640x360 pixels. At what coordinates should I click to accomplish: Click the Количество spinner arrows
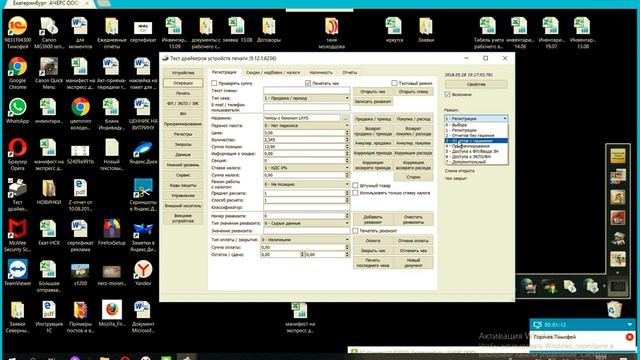click(x=347, y=140)
